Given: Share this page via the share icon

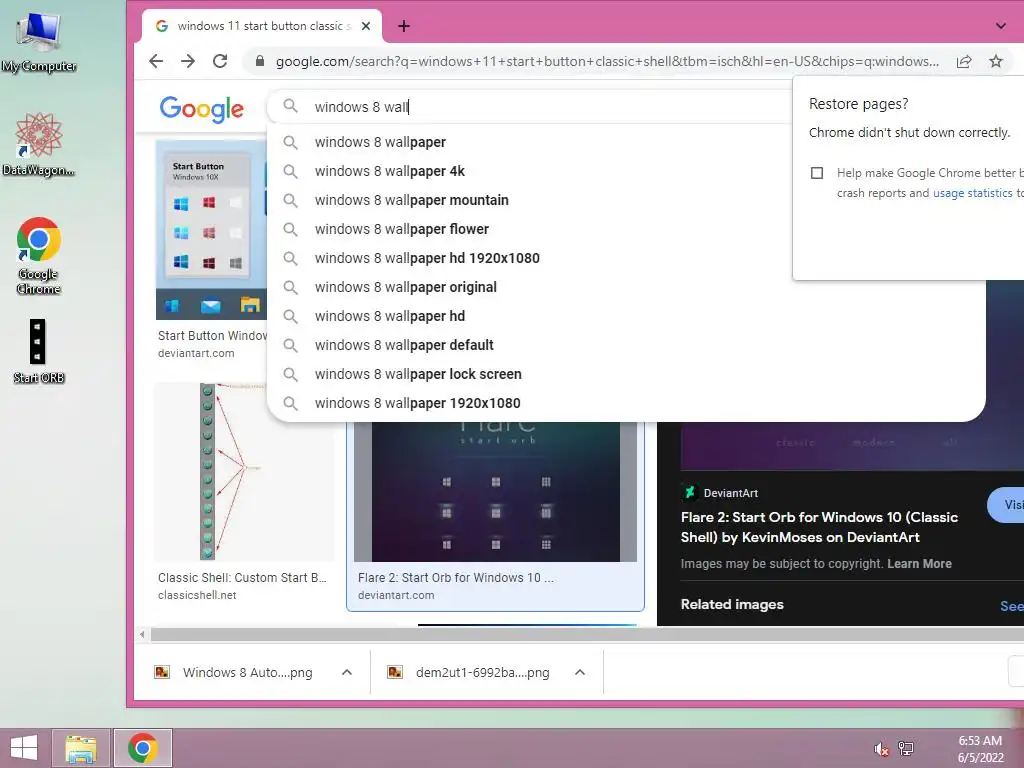Looking at the screenshot, I should click(x=964, y=61).
